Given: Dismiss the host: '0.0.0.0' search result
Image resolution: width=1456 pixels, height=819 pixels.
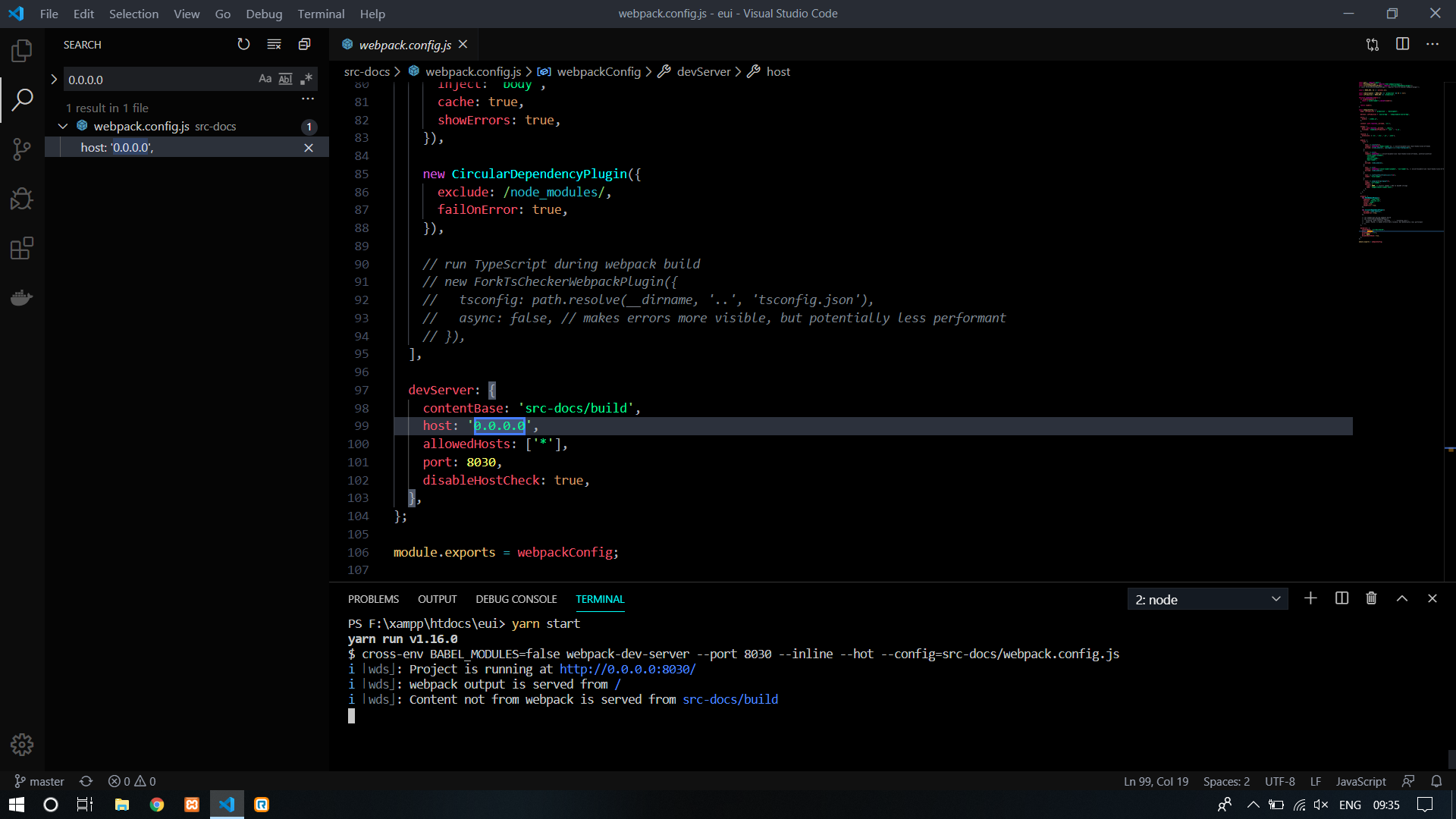Looking at the screenshot, I should pos(309,147).
